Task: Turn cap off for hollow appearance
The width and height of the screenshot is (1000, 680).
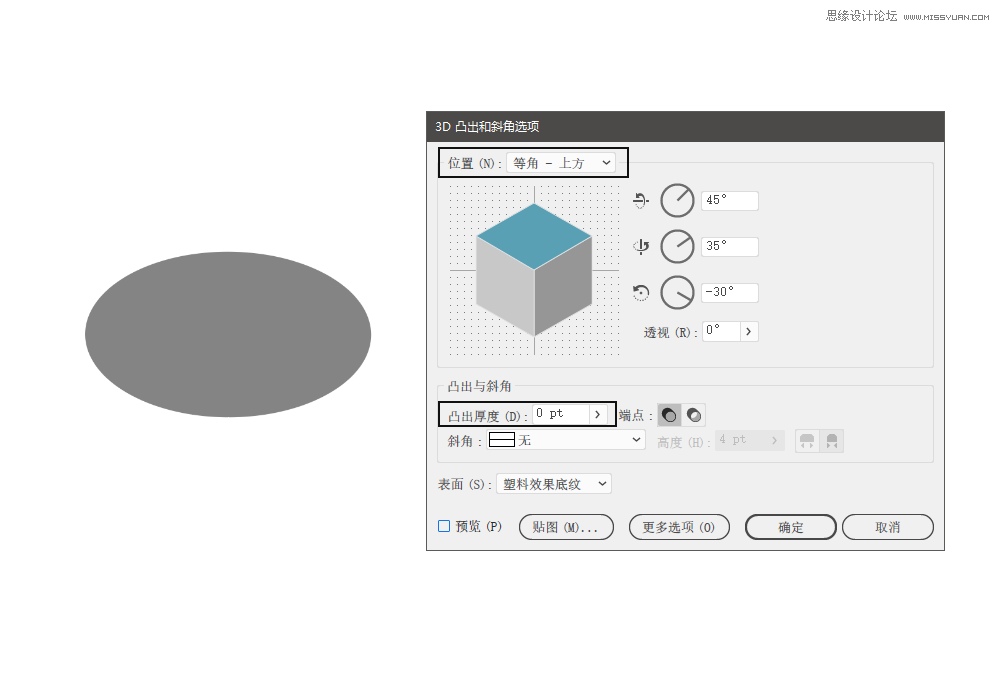Action: click(x=693, y=415)
